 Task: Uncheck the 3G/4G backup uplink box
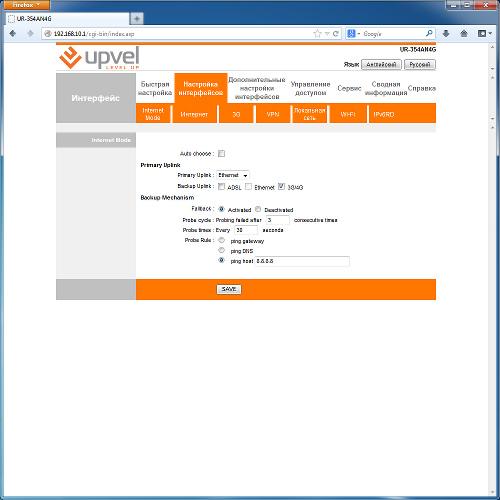pos(281,187)
